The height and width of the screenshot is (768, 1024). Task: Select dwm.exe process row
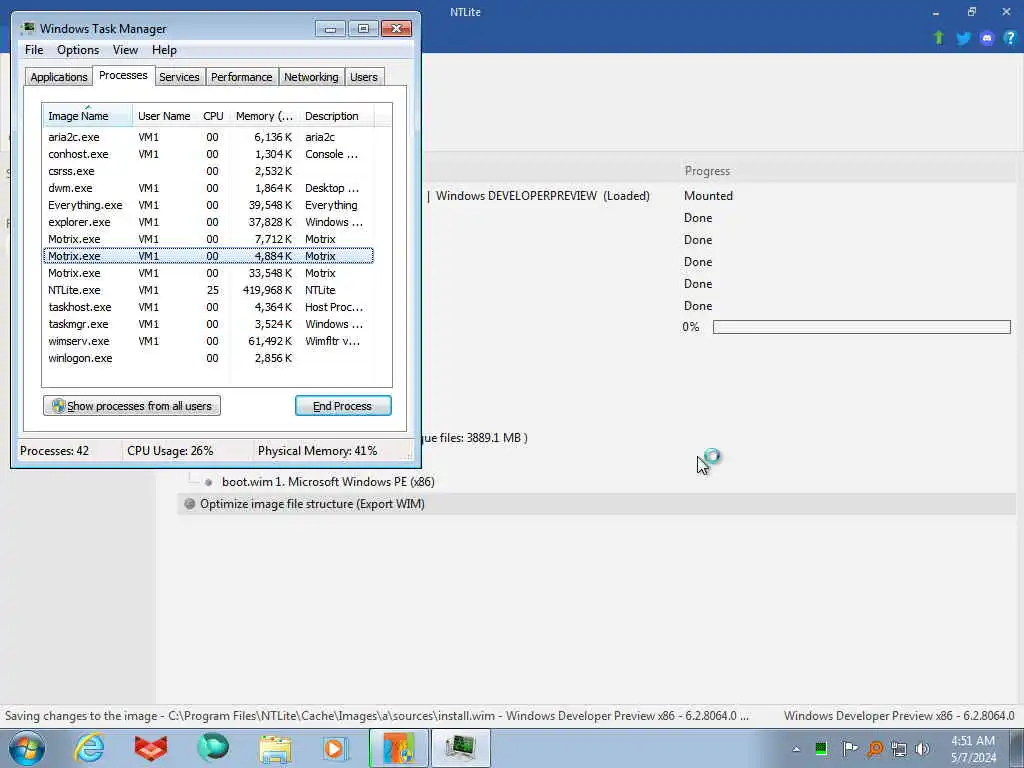[x=208, y=188]
